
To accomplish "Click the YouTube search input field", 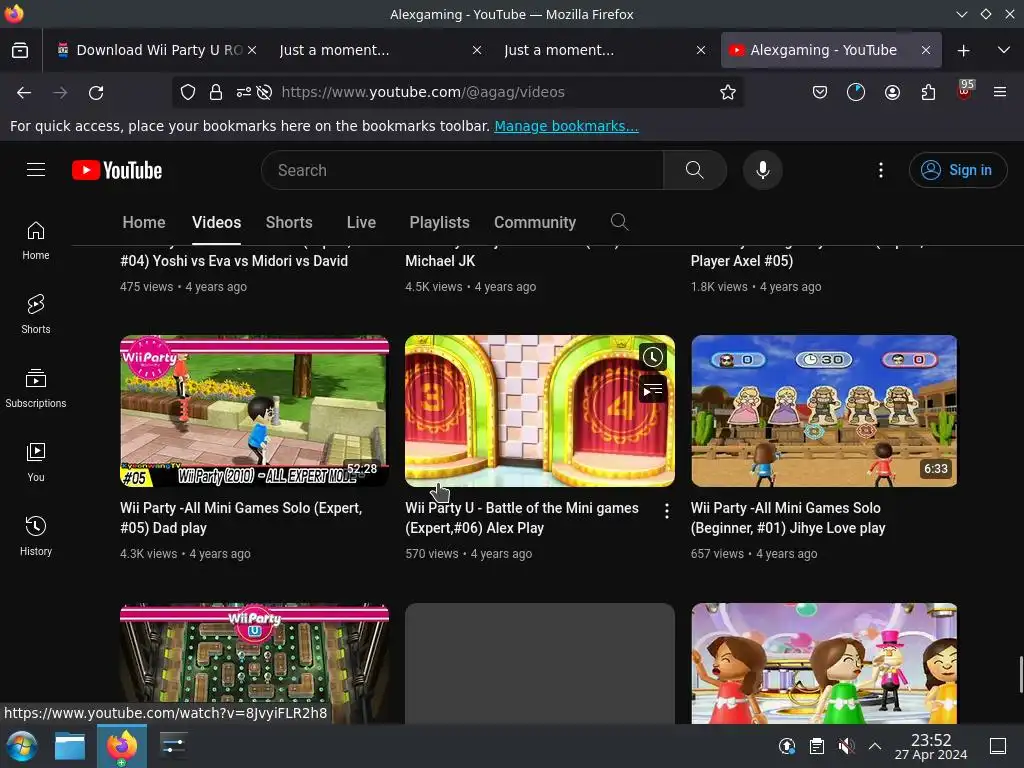I will pyautogui.click(x=462, y=170).
